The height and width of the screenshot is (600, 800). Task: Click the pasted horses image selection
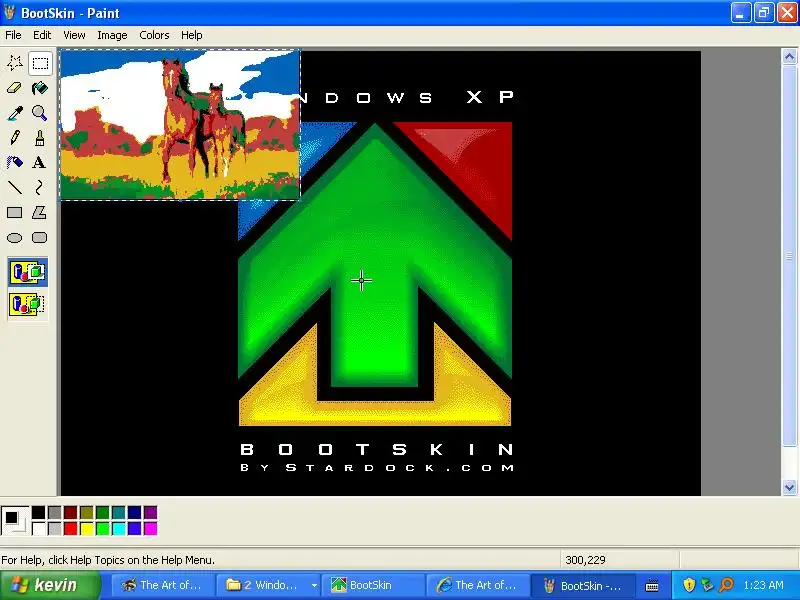180,125
